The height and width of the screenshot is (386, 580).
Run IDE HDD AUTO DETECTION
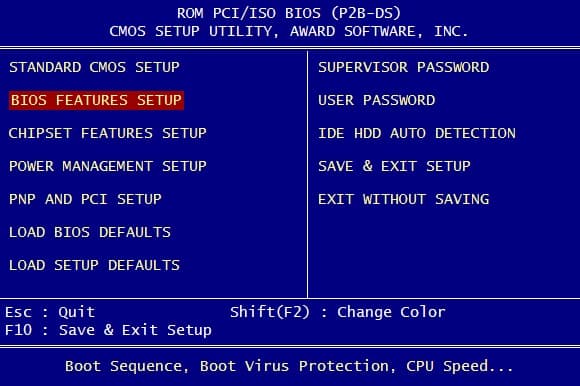[x=417, y=133]
